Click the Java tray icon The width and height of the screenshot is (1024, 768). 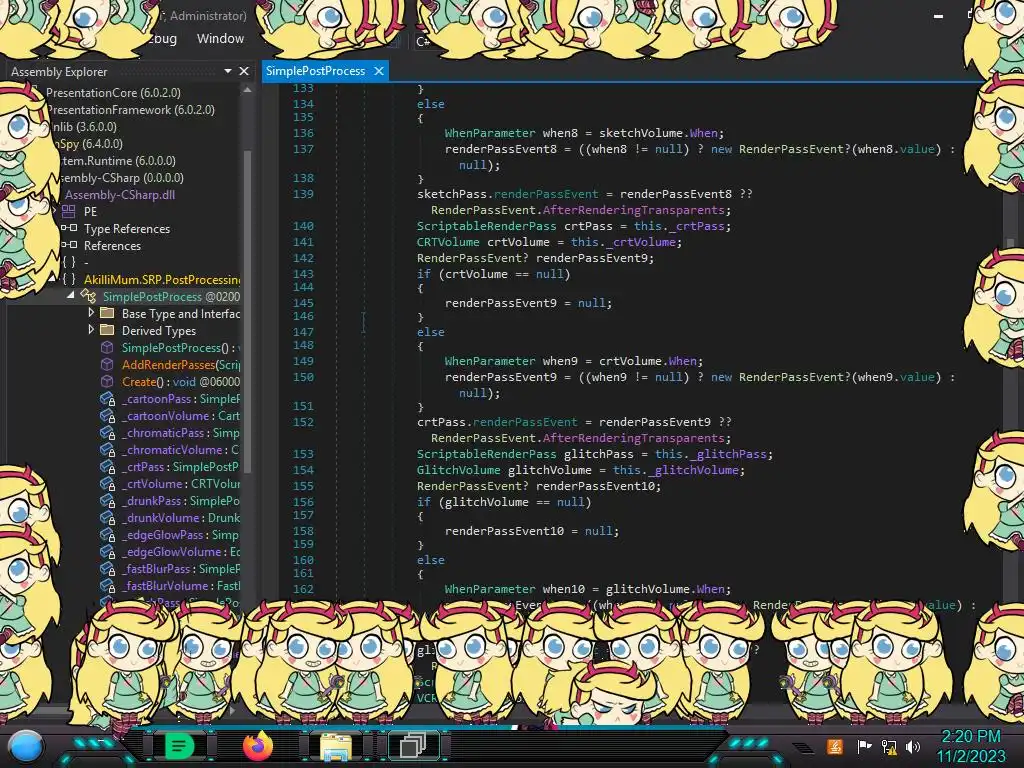pyautogui.click(x=835, y=746)
